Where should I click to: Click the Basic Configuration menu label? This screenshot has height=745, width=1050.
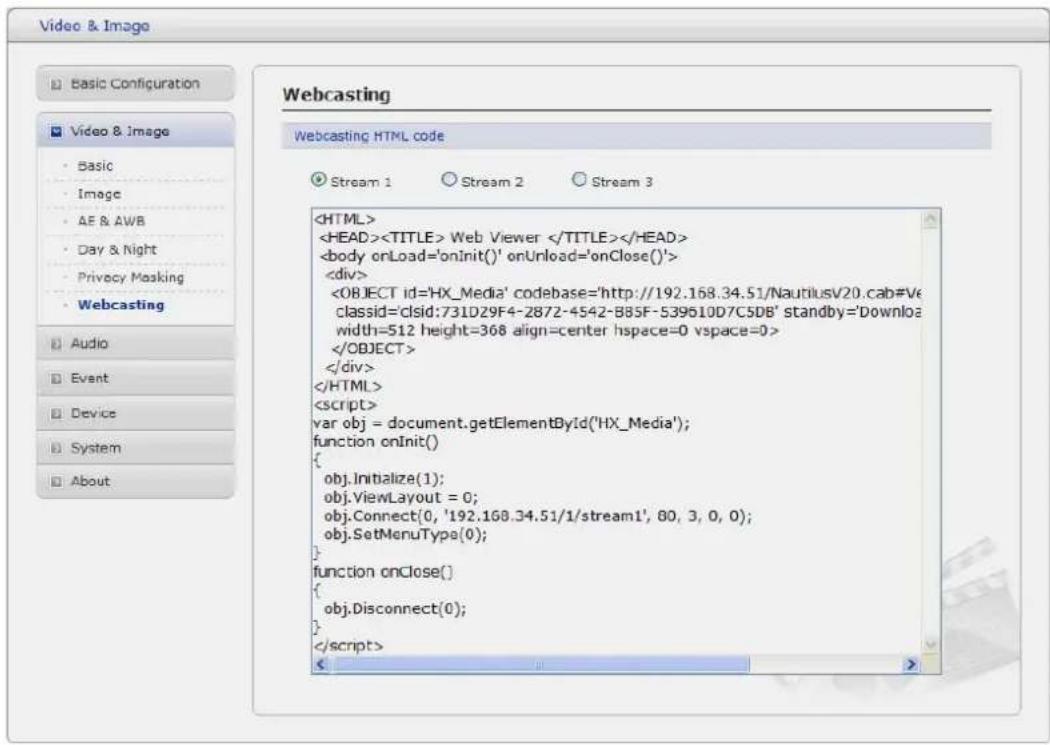pyautogui.click(x=135, y=84)
